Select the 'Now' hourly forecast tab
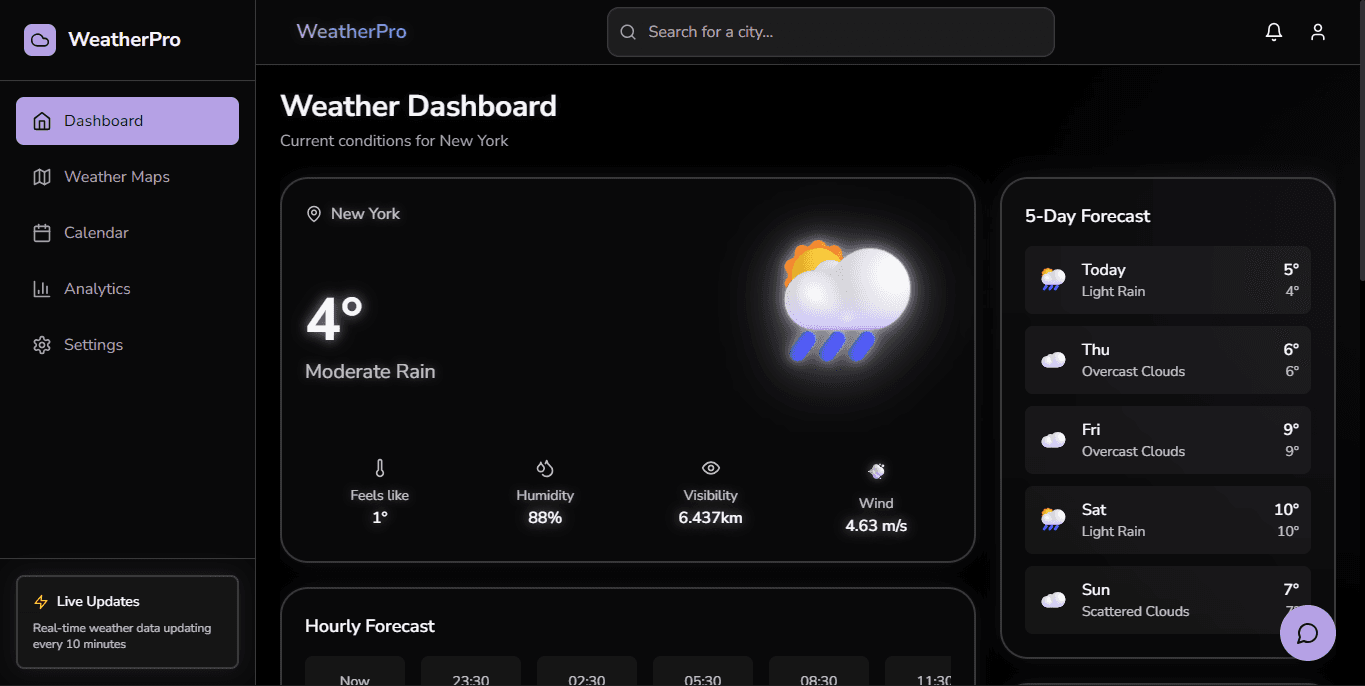The width and height of the screenshot is (1365, 686). tap(355, 676)
